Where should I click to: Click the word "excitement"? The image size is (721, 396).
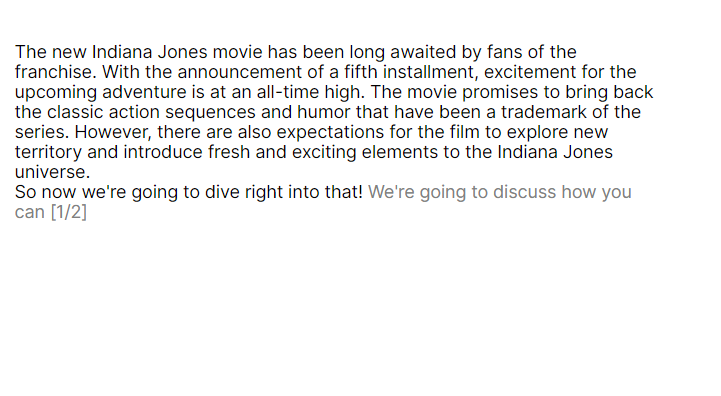530,72
